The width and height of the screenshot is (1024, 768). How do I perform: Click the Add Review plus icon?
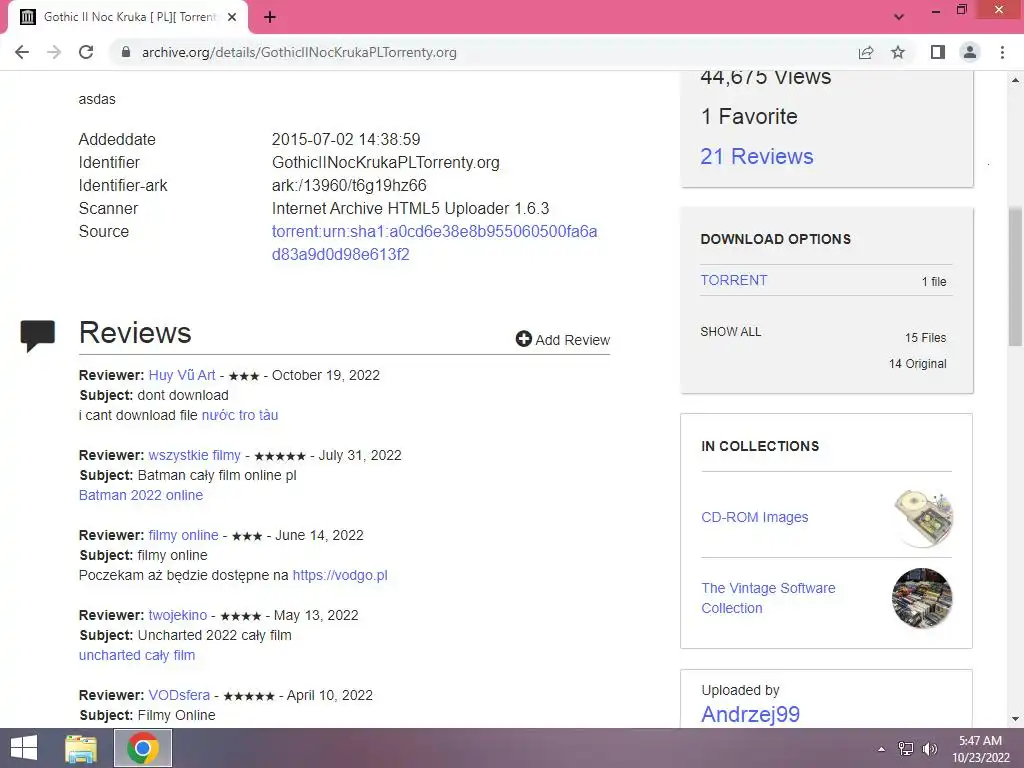point(523,338)
